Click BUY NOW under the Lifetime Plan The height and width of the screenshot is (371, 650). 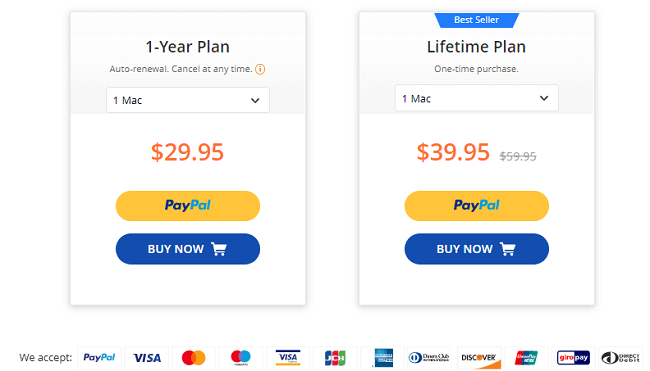pos(477,249)
